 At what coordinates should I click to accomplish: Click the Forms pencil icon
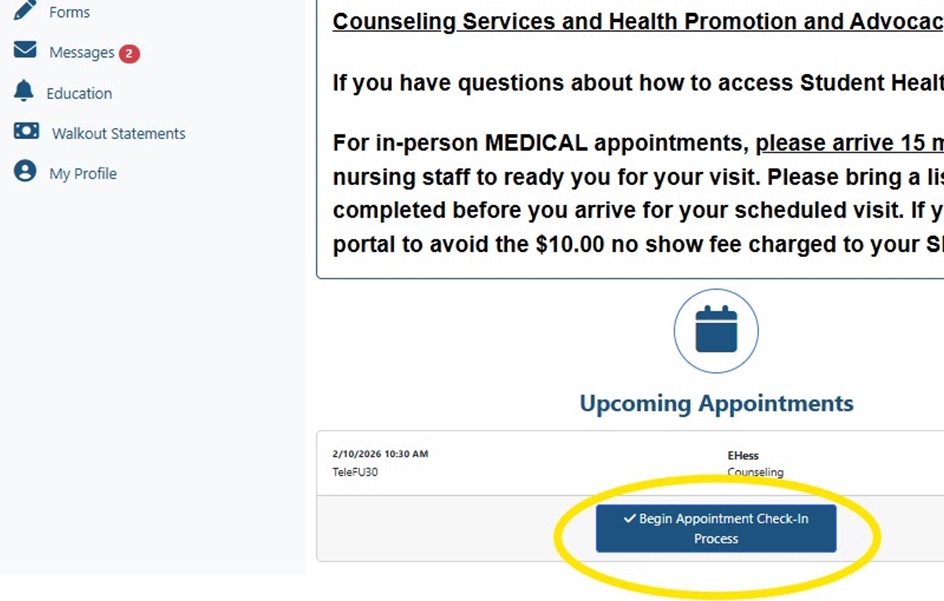click(22, 11)
